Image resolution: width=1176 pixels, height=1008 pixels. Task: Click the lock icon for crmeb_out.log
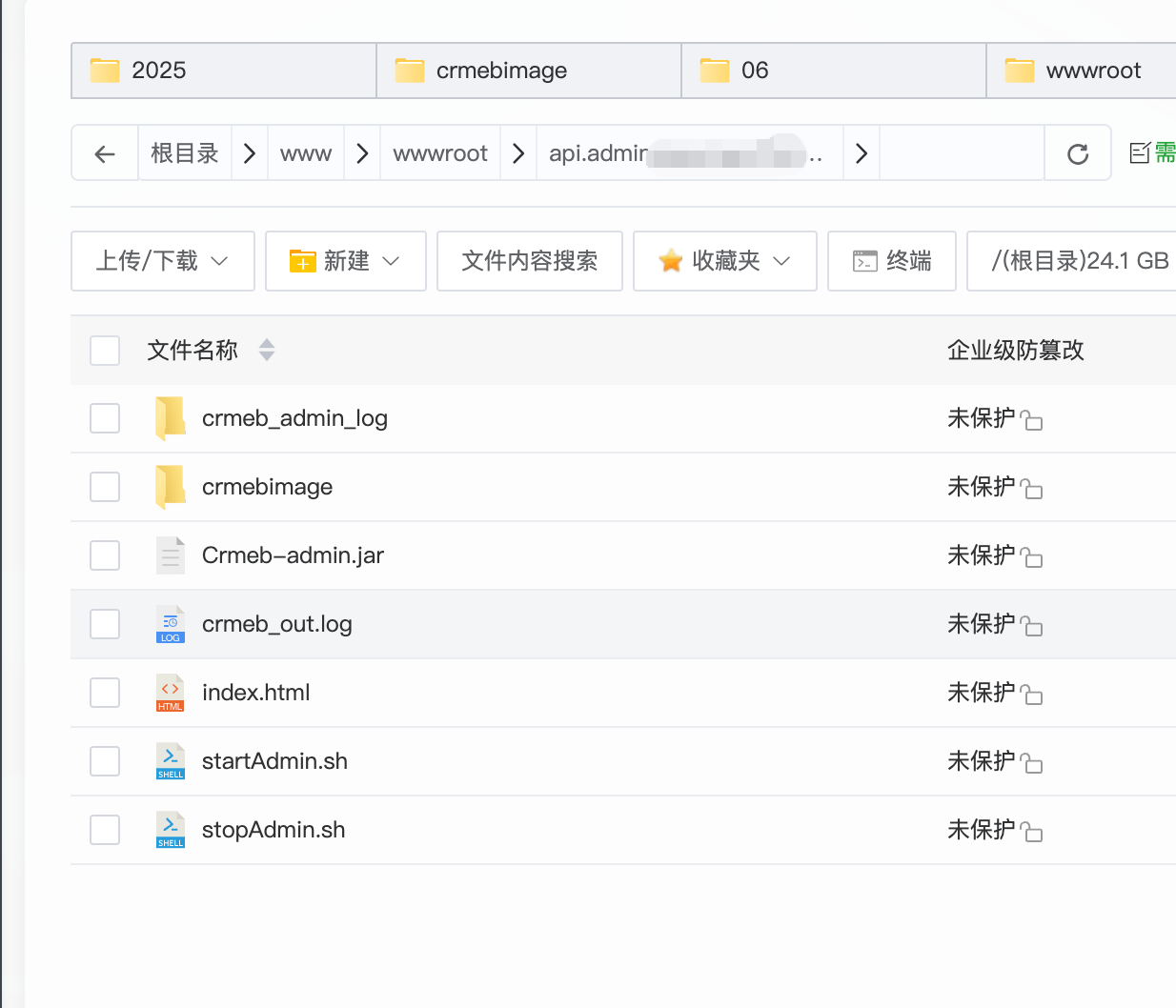coord(1031,626)
